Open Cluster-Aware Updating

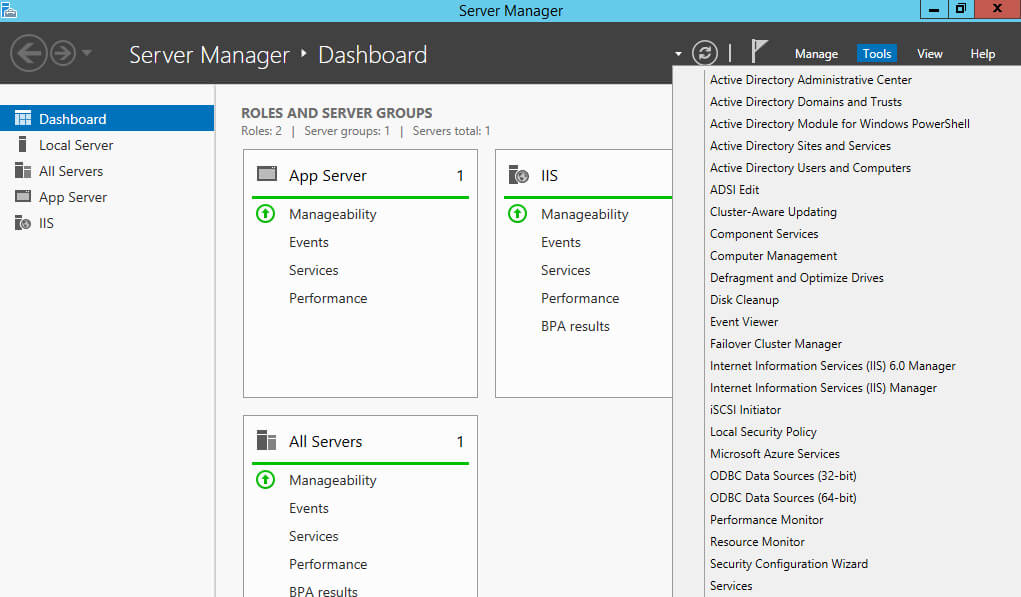(773, 212)
